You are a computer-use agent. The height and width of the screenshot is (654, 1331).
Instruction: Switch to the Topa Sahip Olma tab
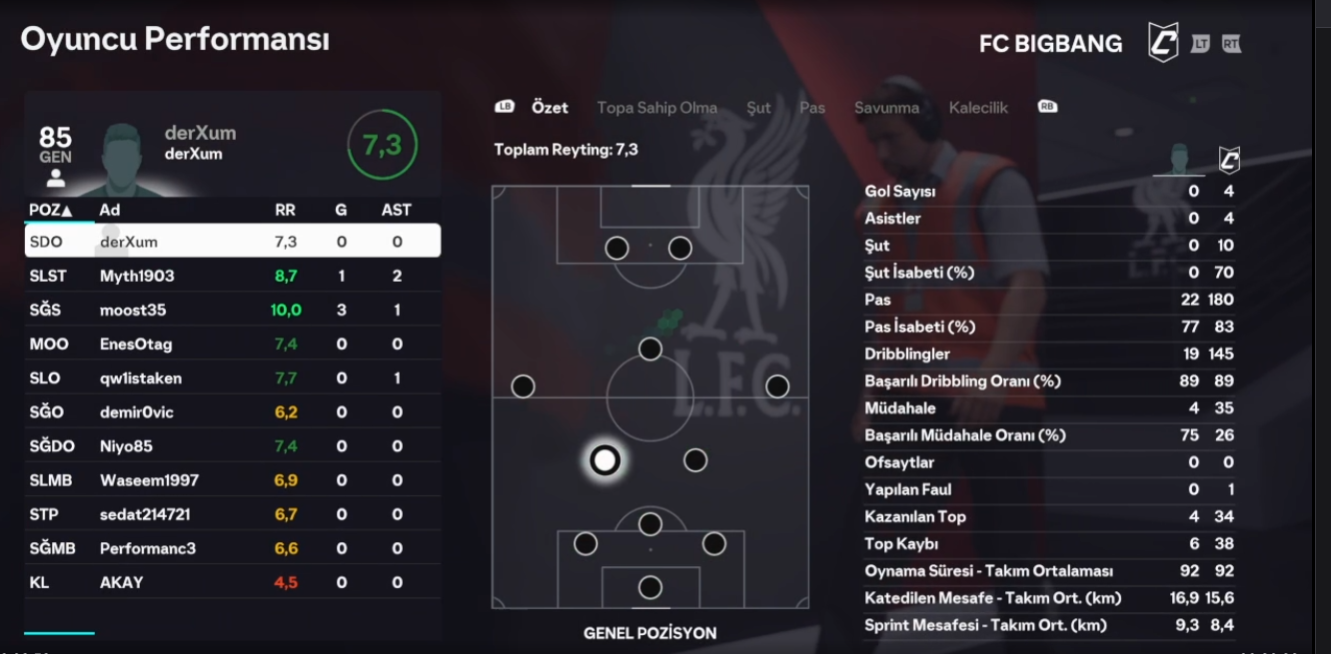click(x=657, y=108)
